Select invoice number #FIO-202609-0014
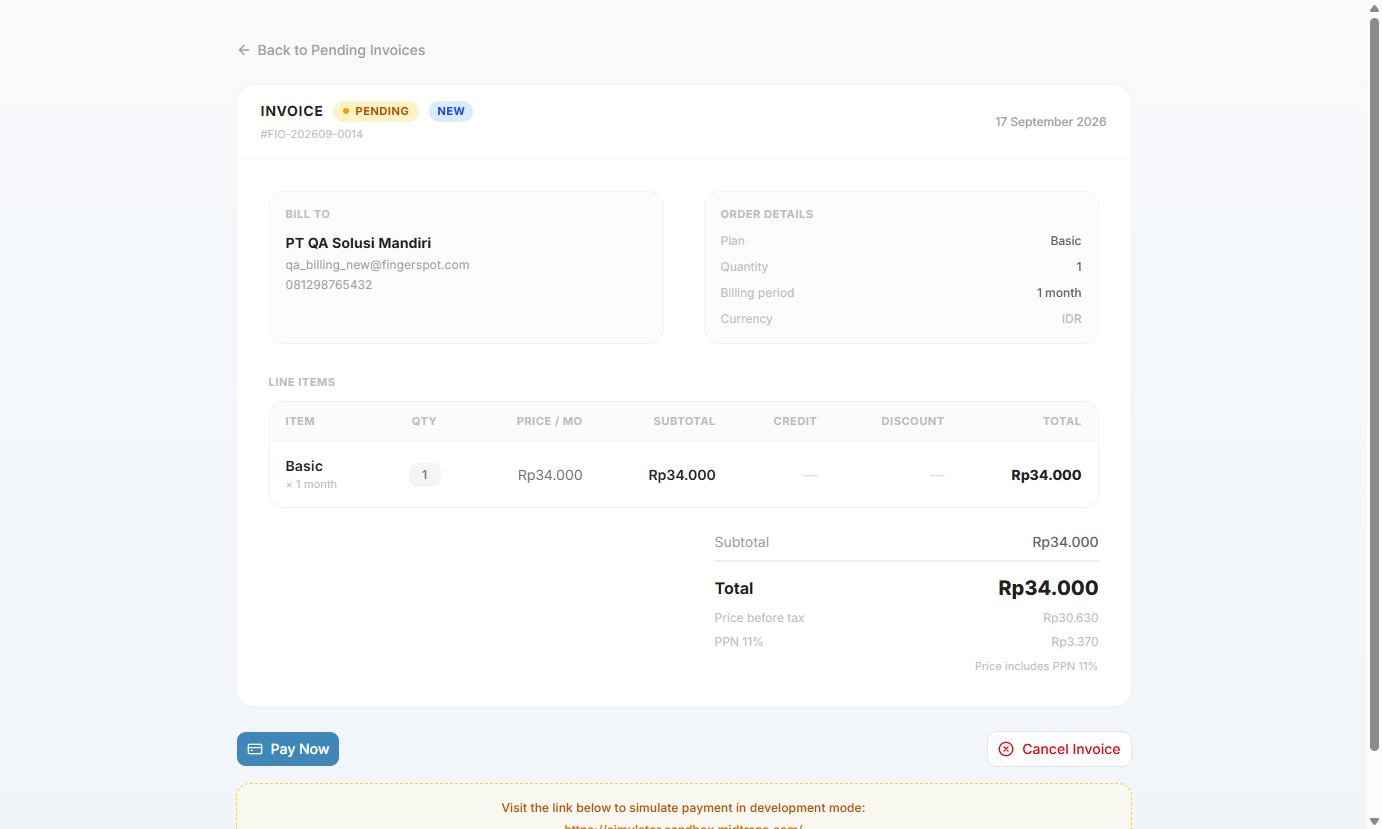This screenshot has height=829, width=1382. 312,134
